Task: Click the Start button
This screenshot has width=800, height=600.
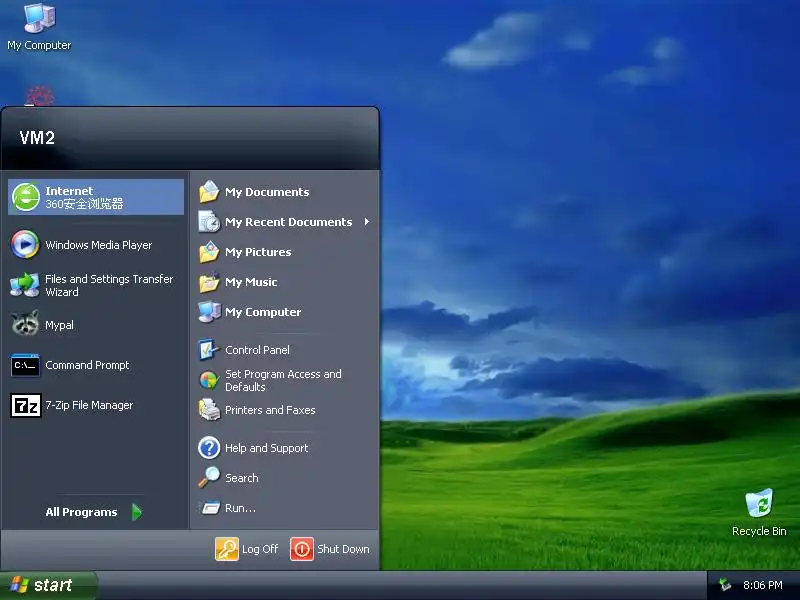Action: click(48, 585)
